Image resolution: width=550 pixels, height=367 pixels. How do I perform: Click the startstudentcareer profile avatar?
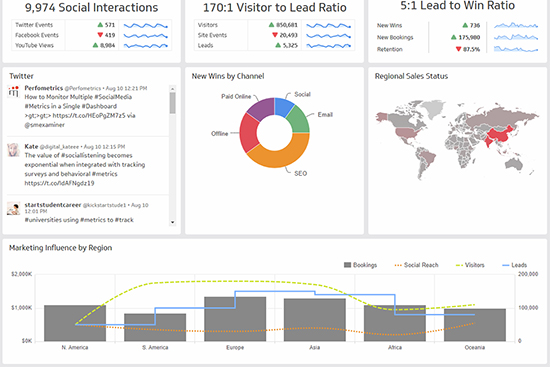pos(13,208)
